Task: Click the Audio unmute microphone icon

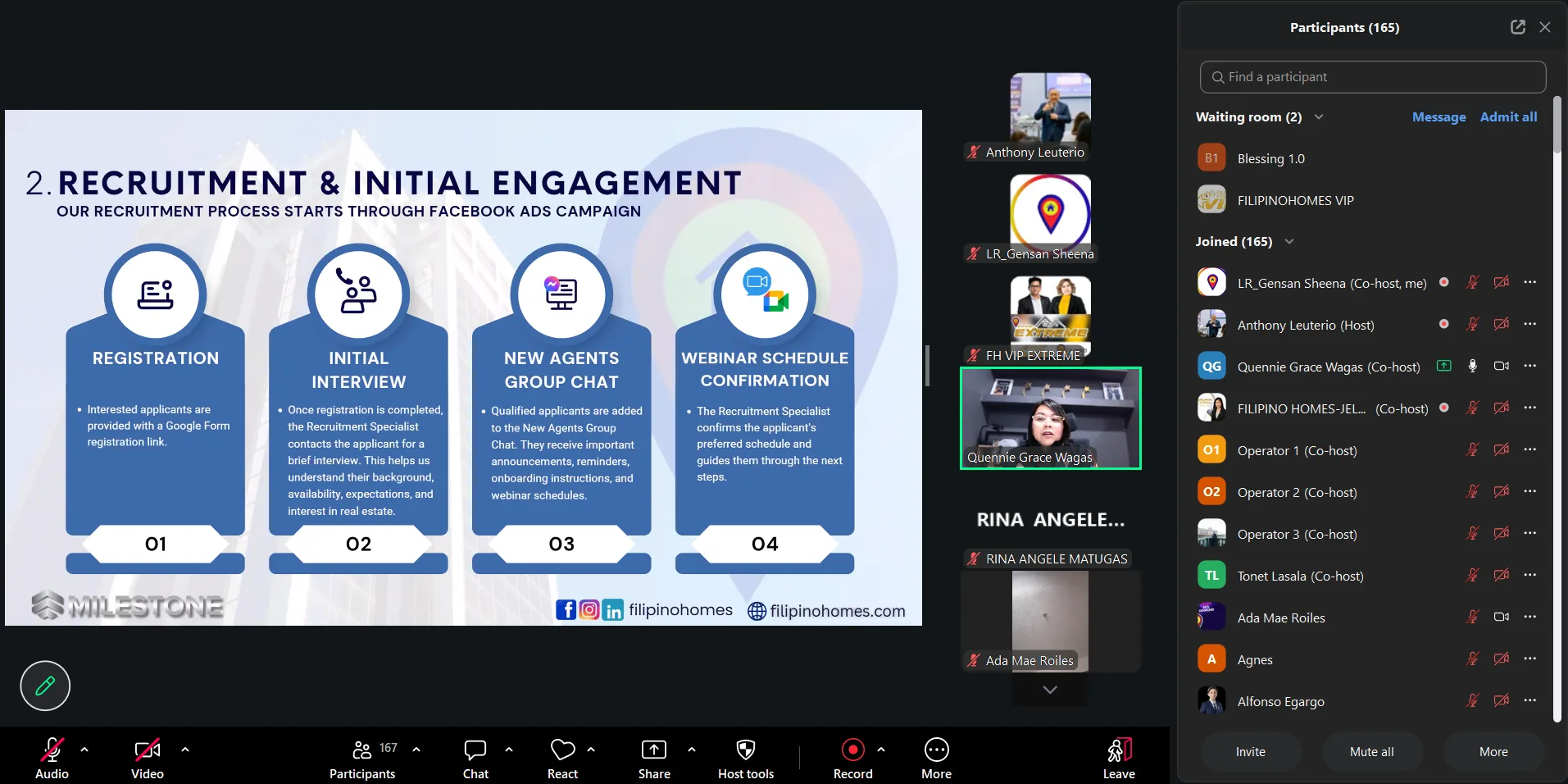Action: point(52,750)
